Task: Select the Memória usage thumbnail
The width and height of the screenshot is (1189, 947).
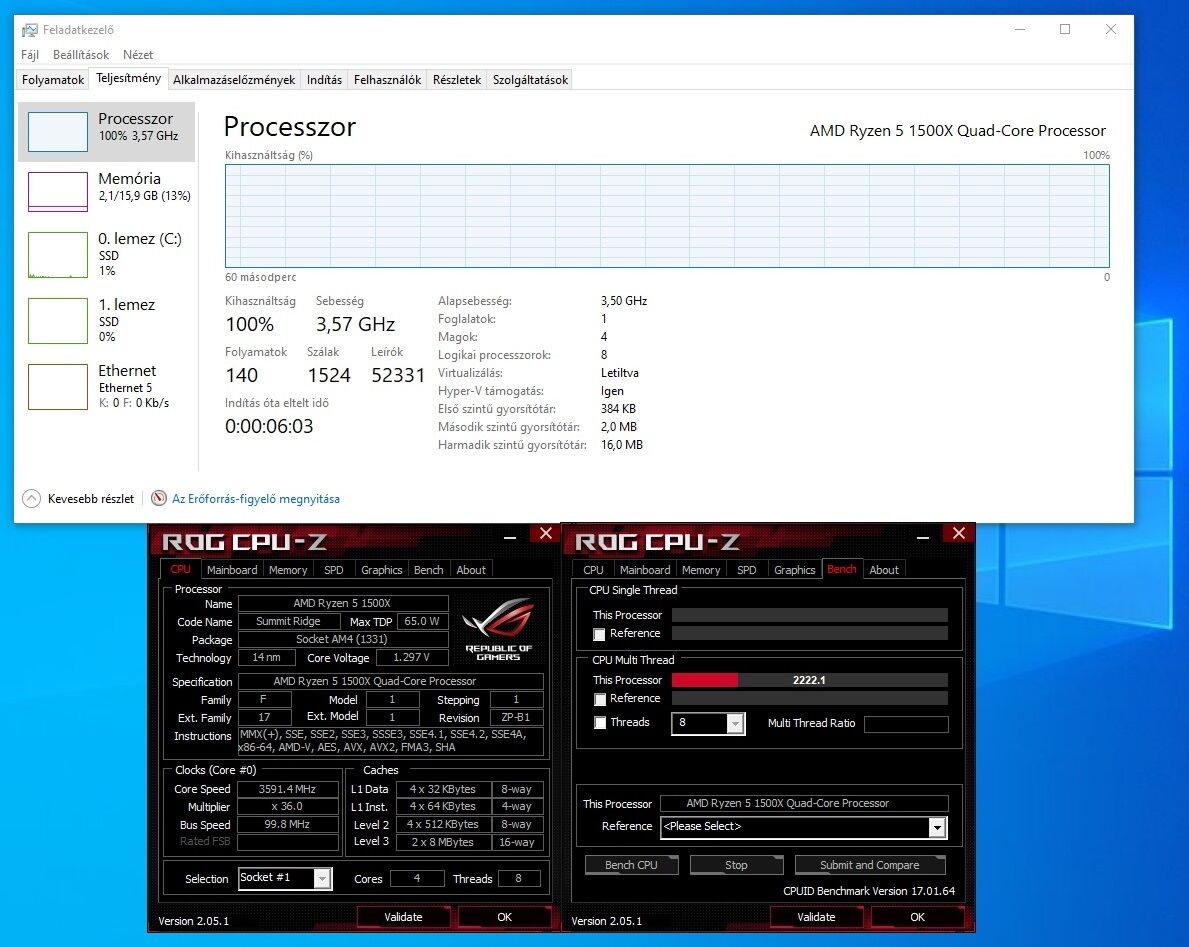Action: (x=58, y=191)
